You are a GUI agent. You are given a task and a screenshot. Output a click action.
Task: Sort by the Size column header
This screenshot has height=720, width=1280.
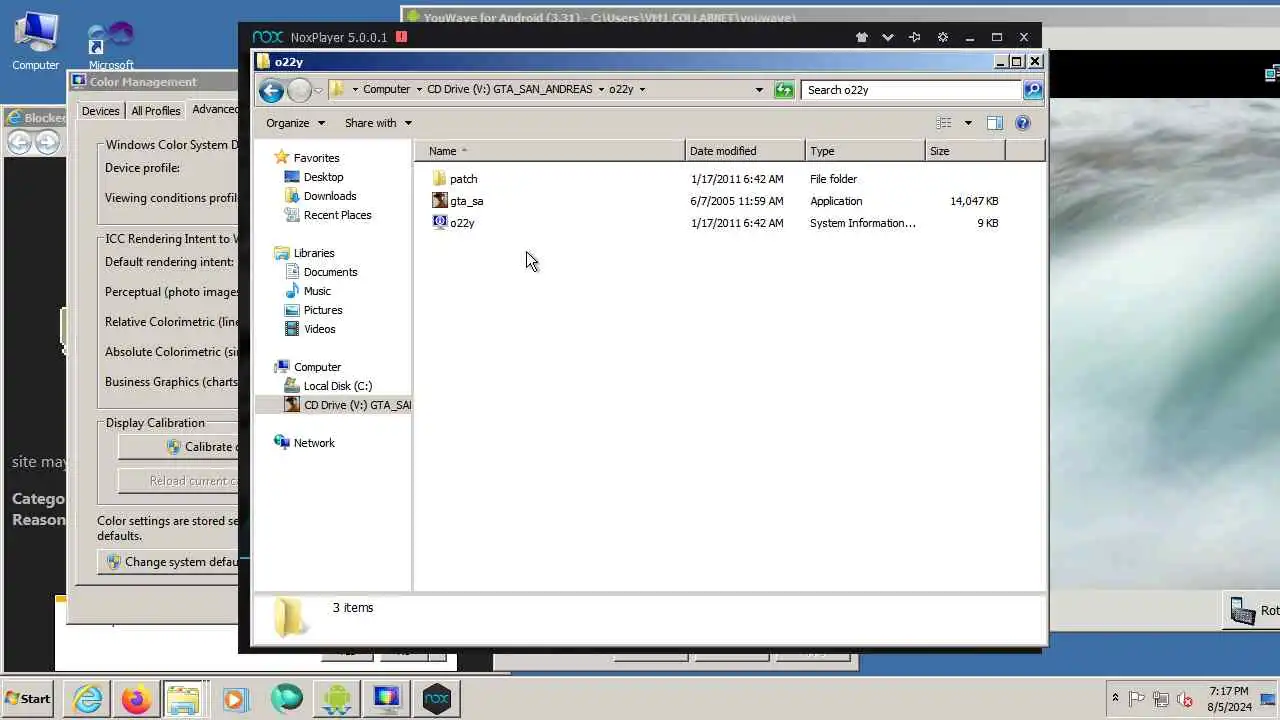[965, 151]
